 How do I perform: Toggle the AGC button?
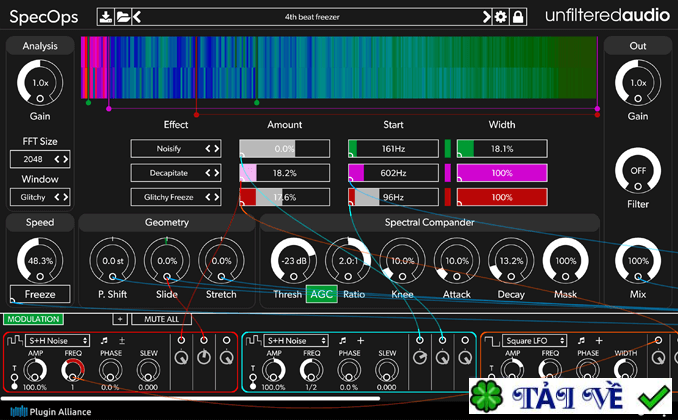[321, 294]
